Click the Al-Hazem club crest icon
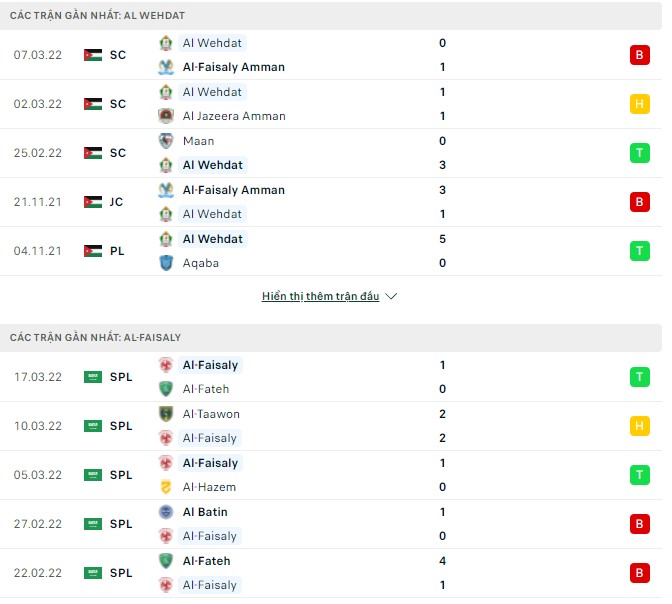This screenshot has height=604, width=672. point(166,487)
